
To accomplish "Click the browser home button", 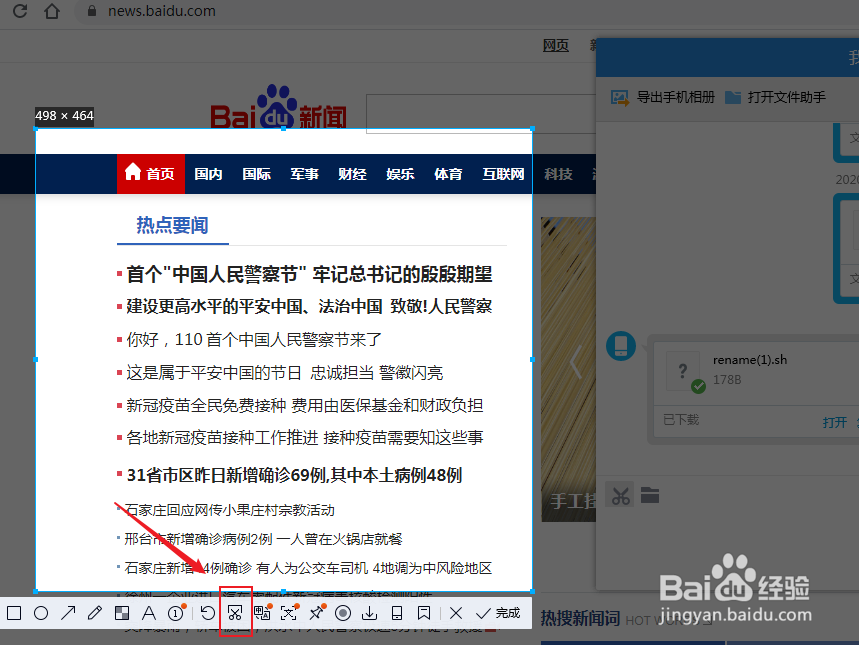I will click(x=51, y=10).
